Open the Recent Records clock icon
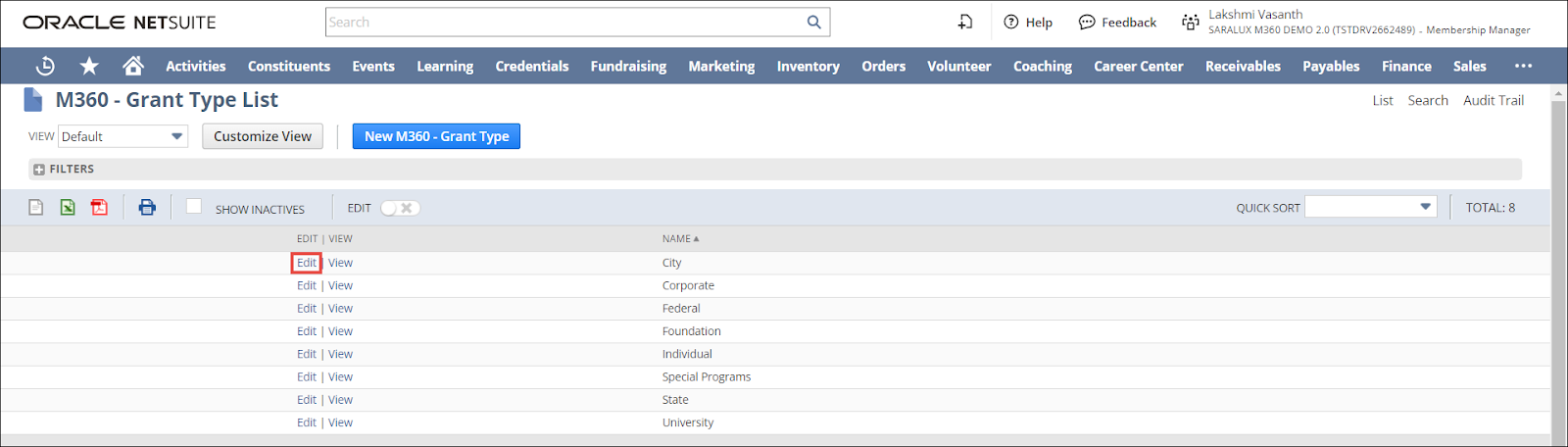Image resolution: width=1568 pixels, height=447 pixels. pos(45,66)
